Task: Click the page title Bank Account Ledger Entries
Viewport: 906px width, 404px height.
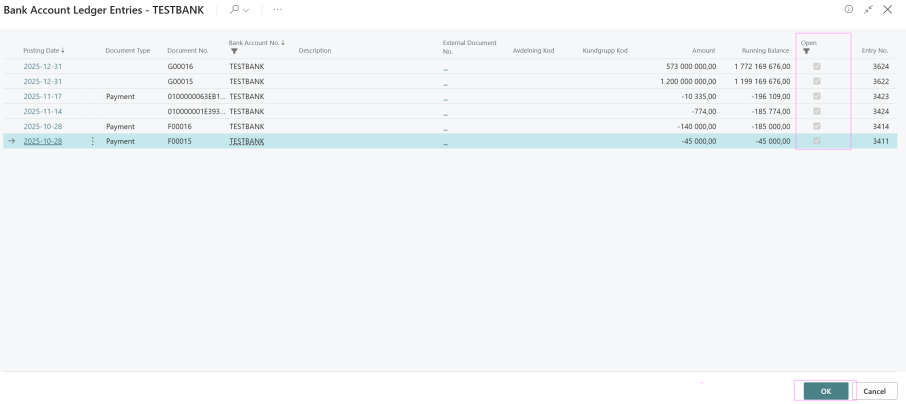Action: [104, 10]
